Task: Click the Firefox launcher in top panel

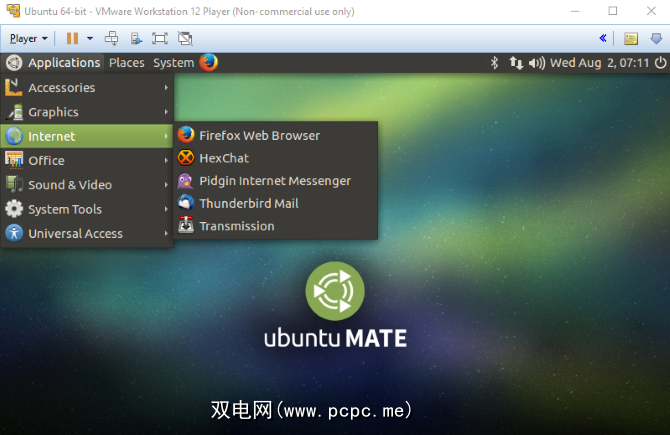Action: (208, 62)
